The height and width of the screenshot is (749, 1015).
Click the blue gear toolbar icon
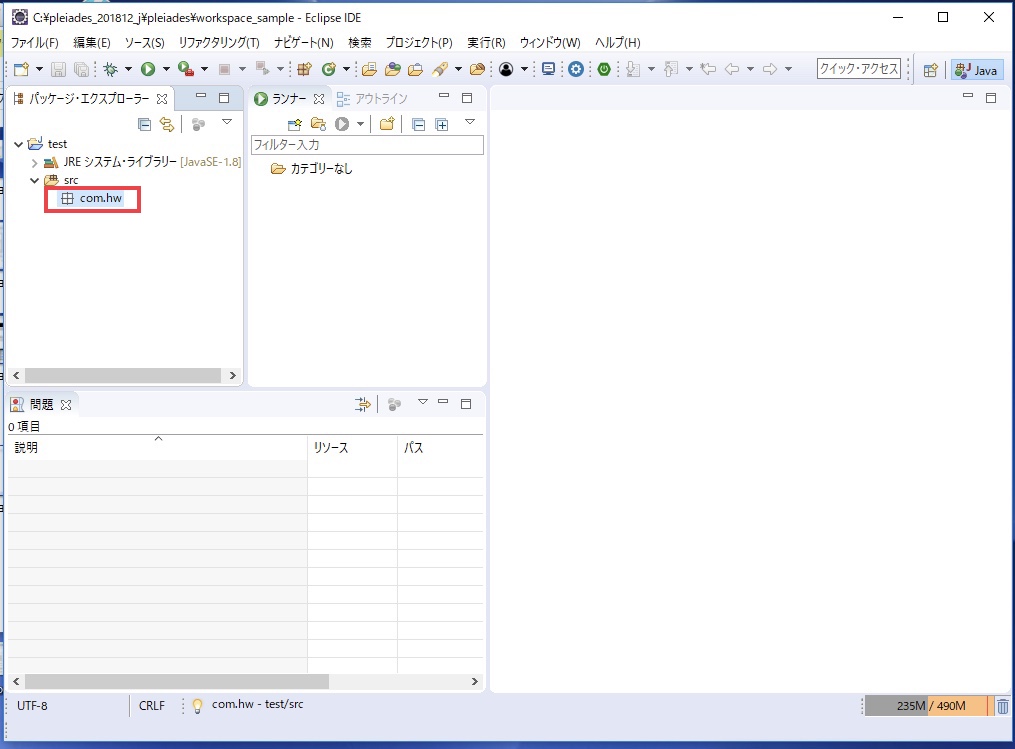coord(576,69)
